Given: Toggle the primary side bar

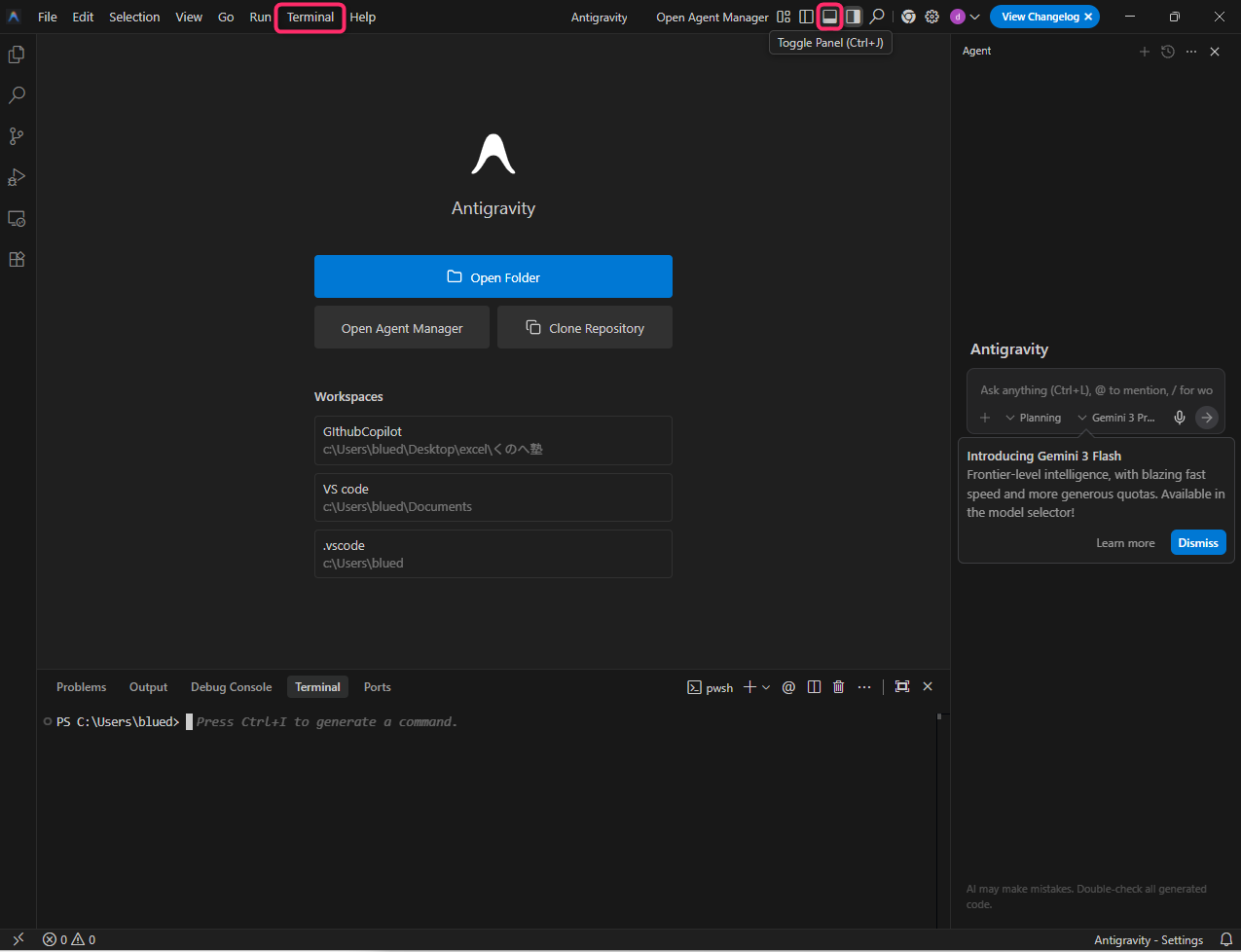Looking at the screenshot, I should (x=806, y=17).
